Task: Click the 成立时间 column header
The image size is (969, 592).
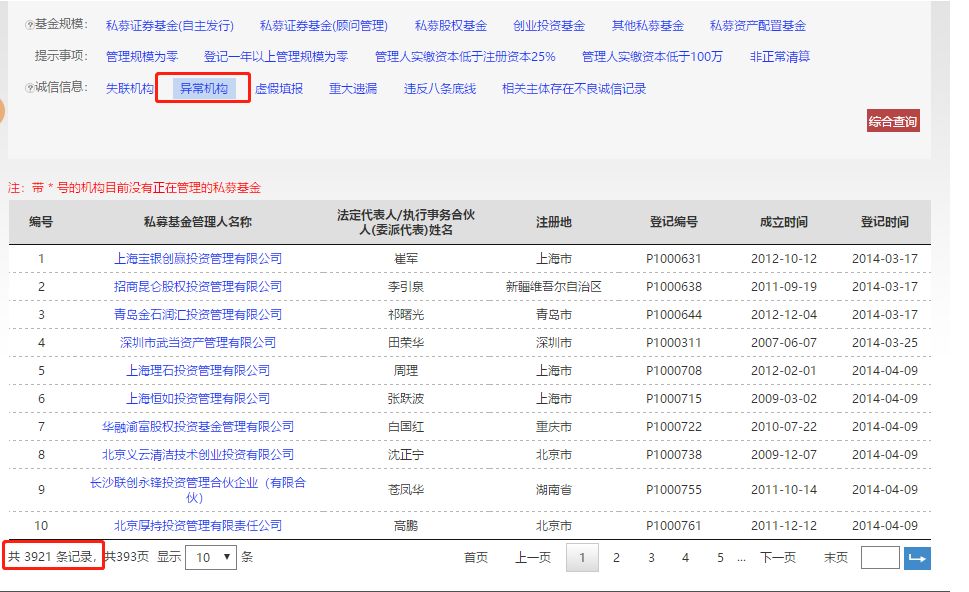Action: (784, 222)
